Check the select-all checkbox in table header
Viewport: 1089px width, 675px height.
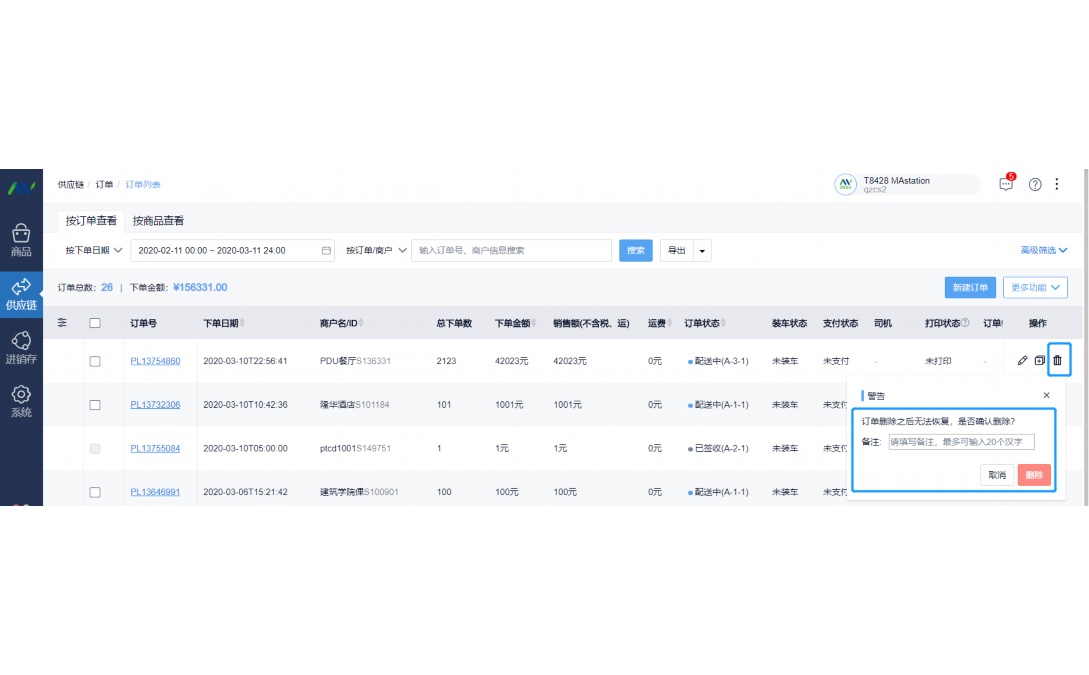pos(95,322)
